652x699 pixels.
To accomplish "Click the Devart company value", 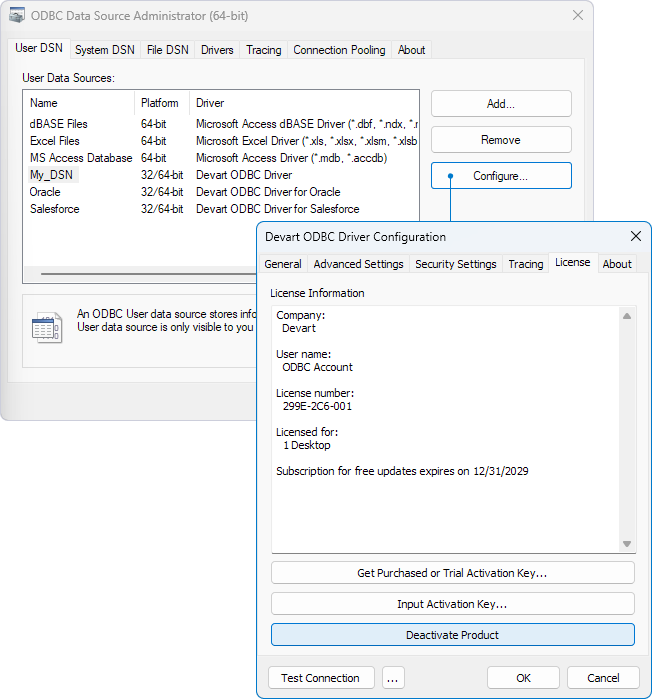I will pyautogui.click(x=299, y=328).
